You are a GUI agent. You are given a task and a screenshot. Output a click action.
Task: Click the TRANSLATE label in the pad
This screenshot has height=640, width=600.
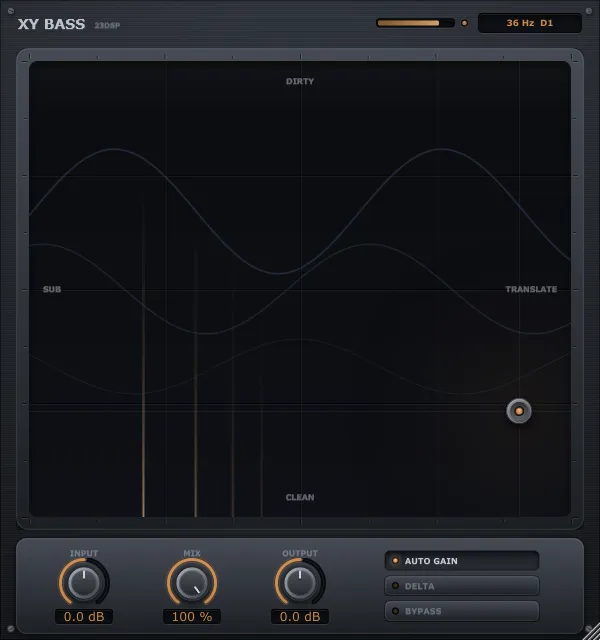(x=531, y=289)
